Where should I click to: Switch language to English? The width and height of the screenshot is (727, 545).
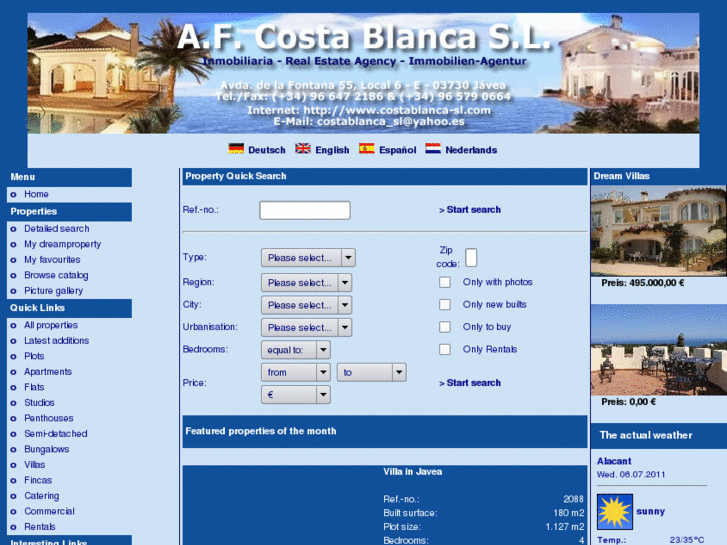[x=332, y=150]
